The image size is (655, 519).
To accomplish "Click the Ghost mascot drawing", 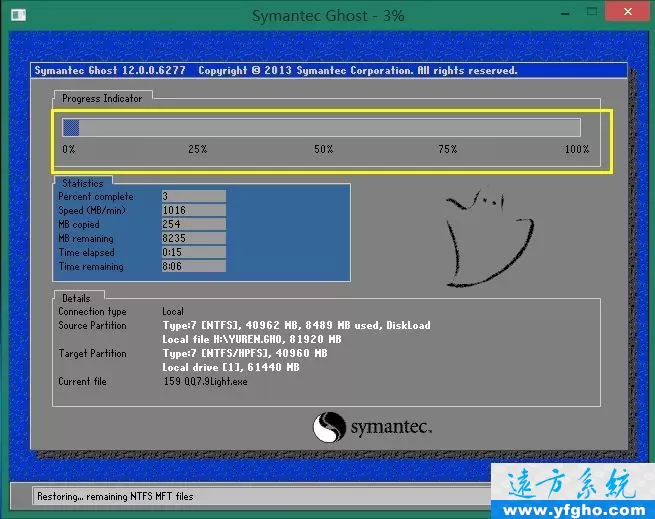I will [486, 237].
